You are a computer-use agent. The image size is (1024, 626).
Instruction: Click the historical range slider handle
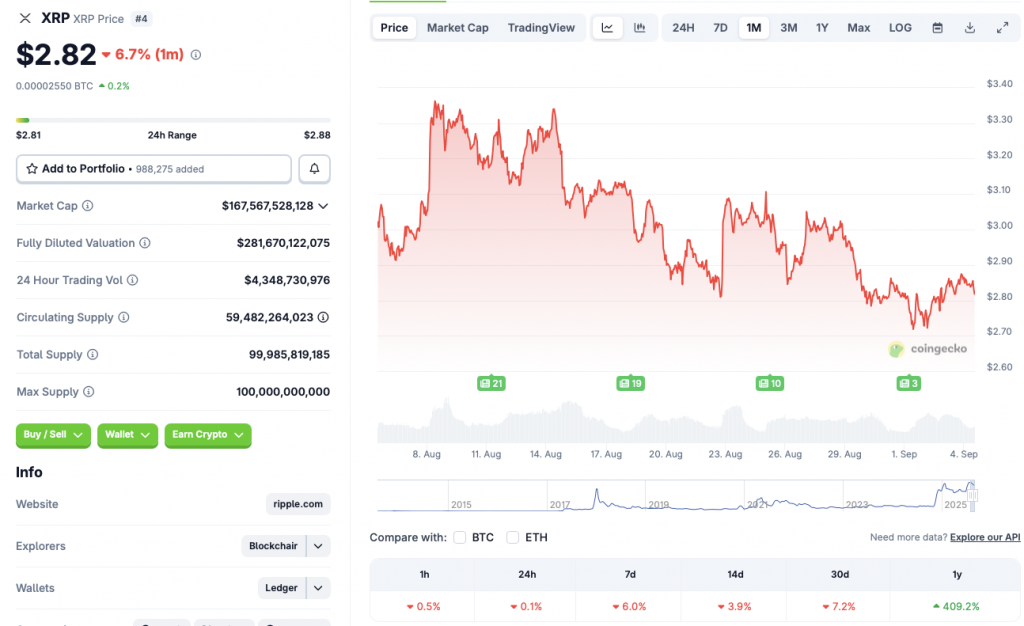pyautogui.click(x=971, y=494)
